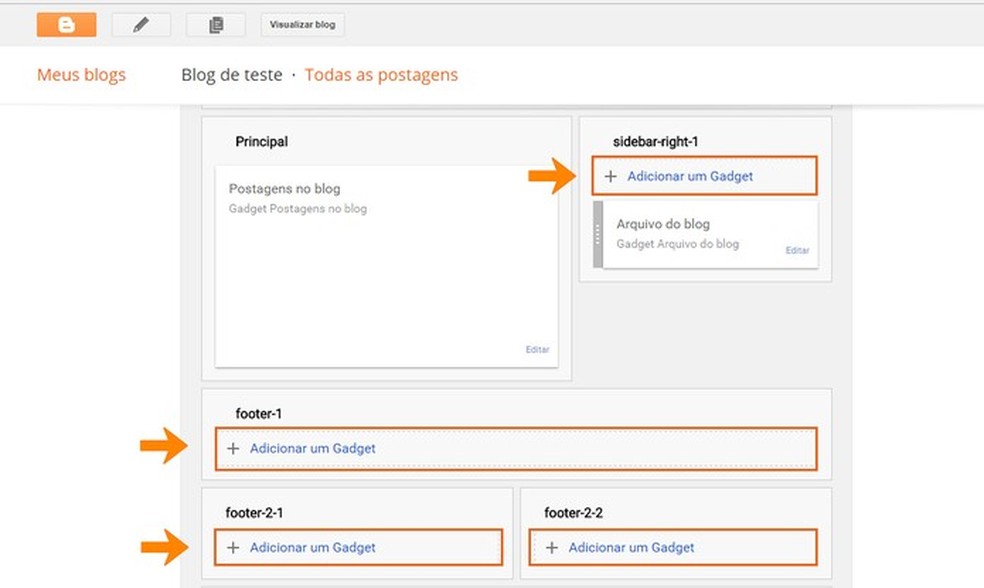Viewport: 984px width, 588px height.
Task: Click the Blogger logo icon
Action: coord(66,23)
